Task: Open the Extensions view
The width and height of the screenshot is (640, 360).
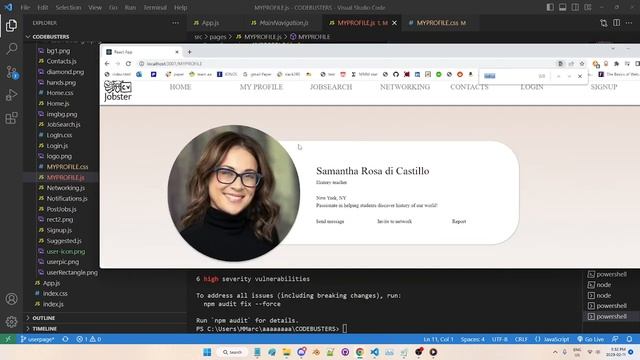Action: (x=11, y=118)
